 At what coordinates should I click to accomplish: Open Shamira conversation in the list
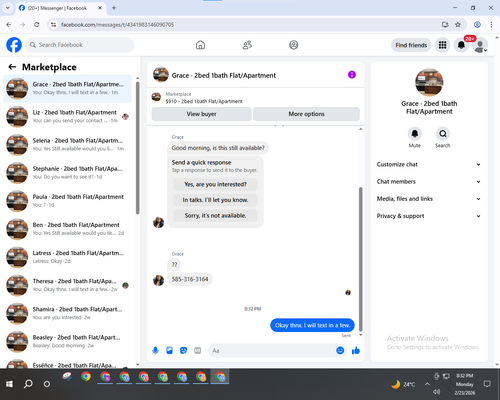(67, 313)
